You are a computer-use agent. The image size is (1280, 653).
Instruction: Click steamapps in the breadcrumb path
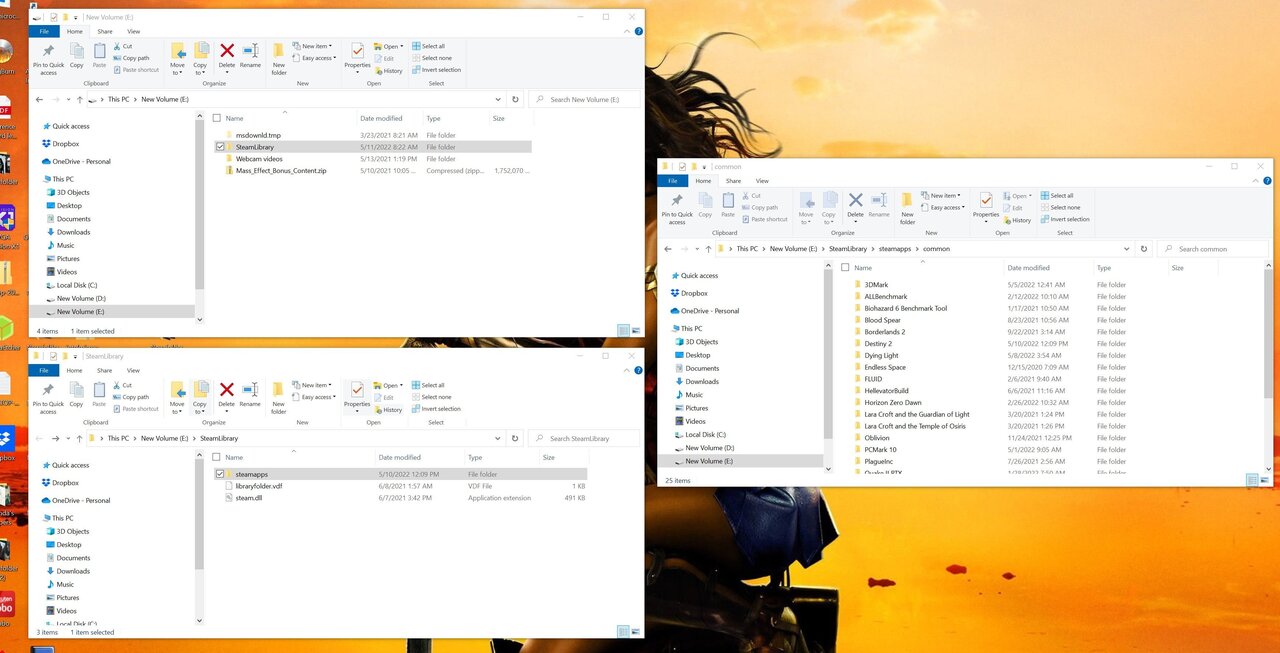coord(895,248)
